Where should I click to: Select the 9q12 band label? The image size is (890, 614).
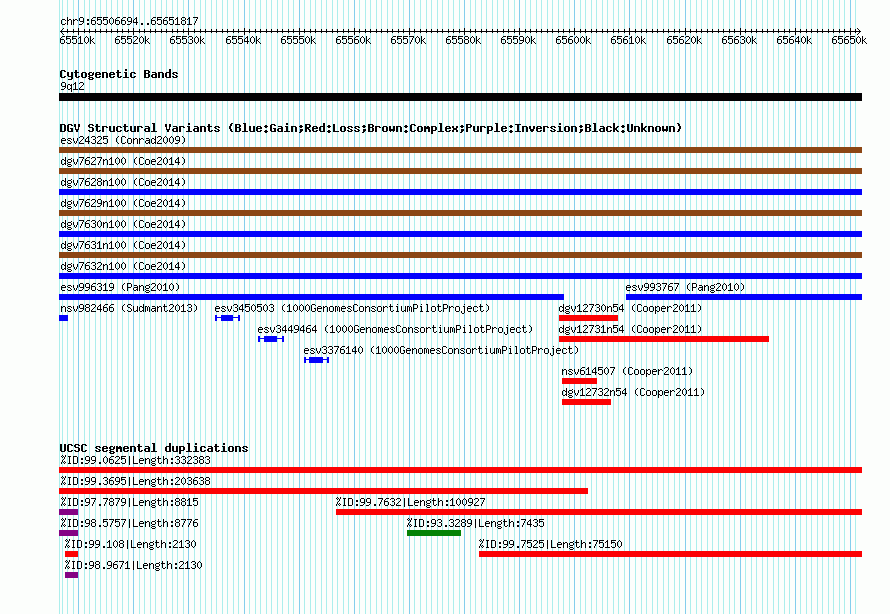point(72,86)
